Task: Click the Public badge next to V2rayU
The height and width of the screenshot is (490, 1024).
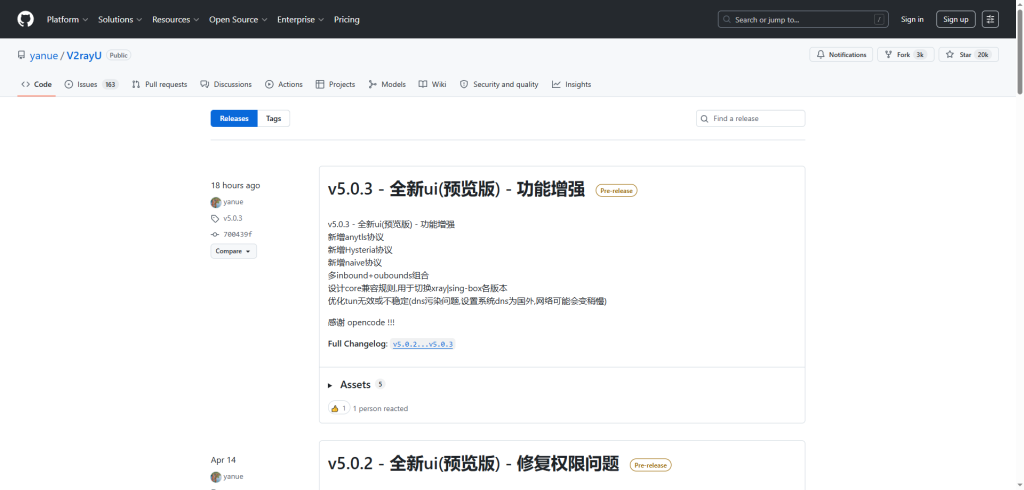Action: (118, 56)
